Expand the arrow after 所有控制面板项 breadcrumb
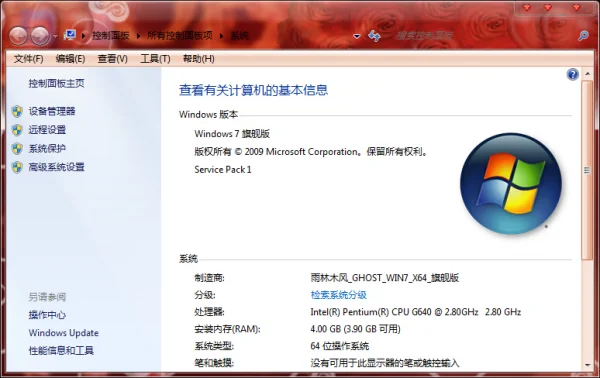The image size is (600, 378). coord(221,36)
